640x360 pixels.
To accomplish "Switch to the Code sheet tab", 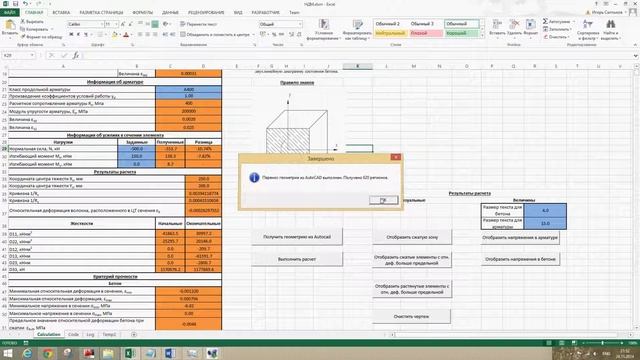I will pyautogui.click(x=73, y=334).
